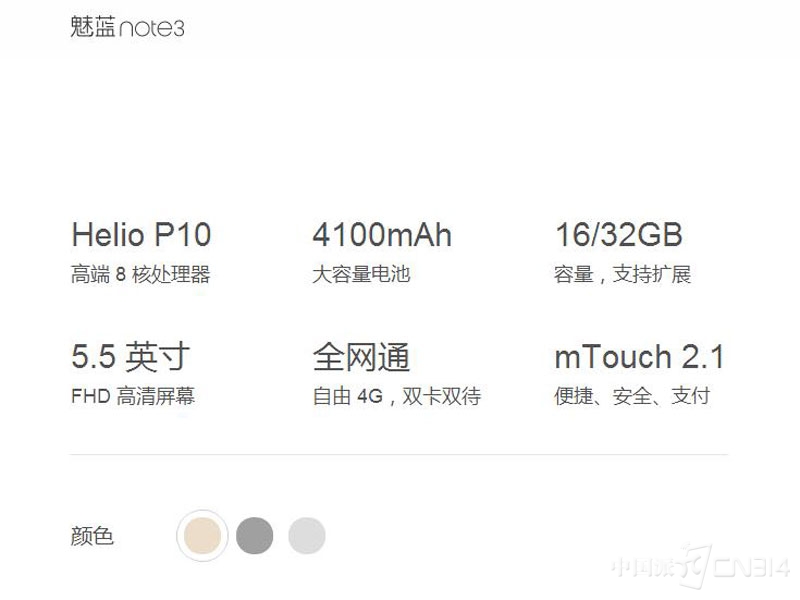Click the 大容量电池 description text
Image resolution: width=800 pixels, height=600 pixels.
[361, 274]
